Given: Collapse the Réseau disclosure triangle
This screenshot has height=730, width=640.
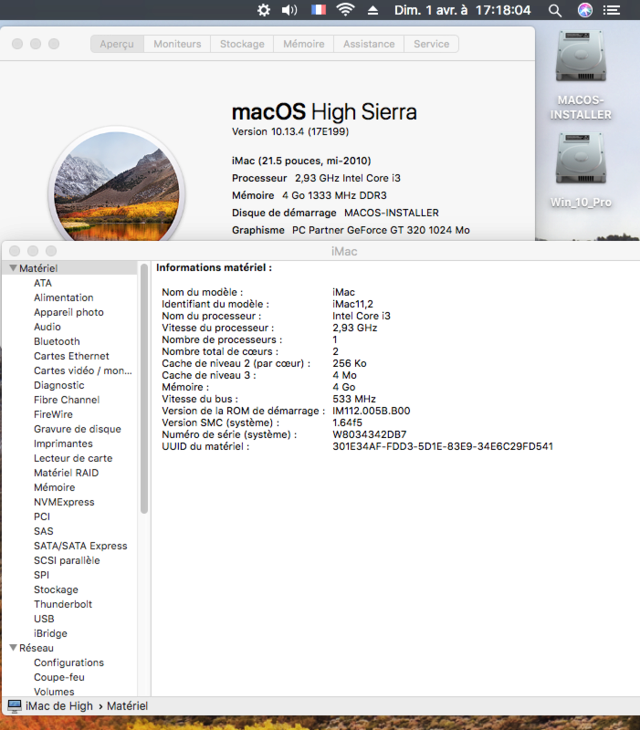Looking at the screenshot, I should pos(13,648).
